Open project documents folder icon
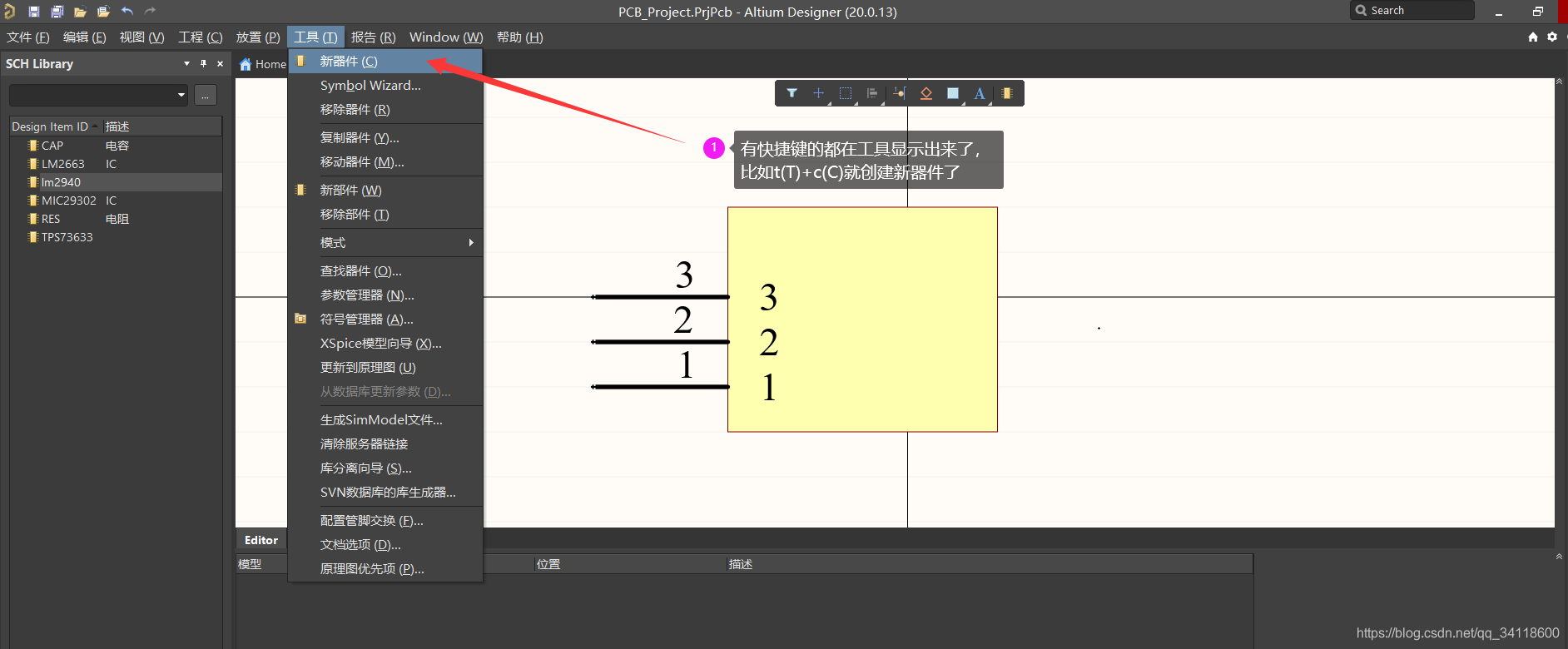The height and width of the screenshot is (649, 1568). click(x=103, y=12)
